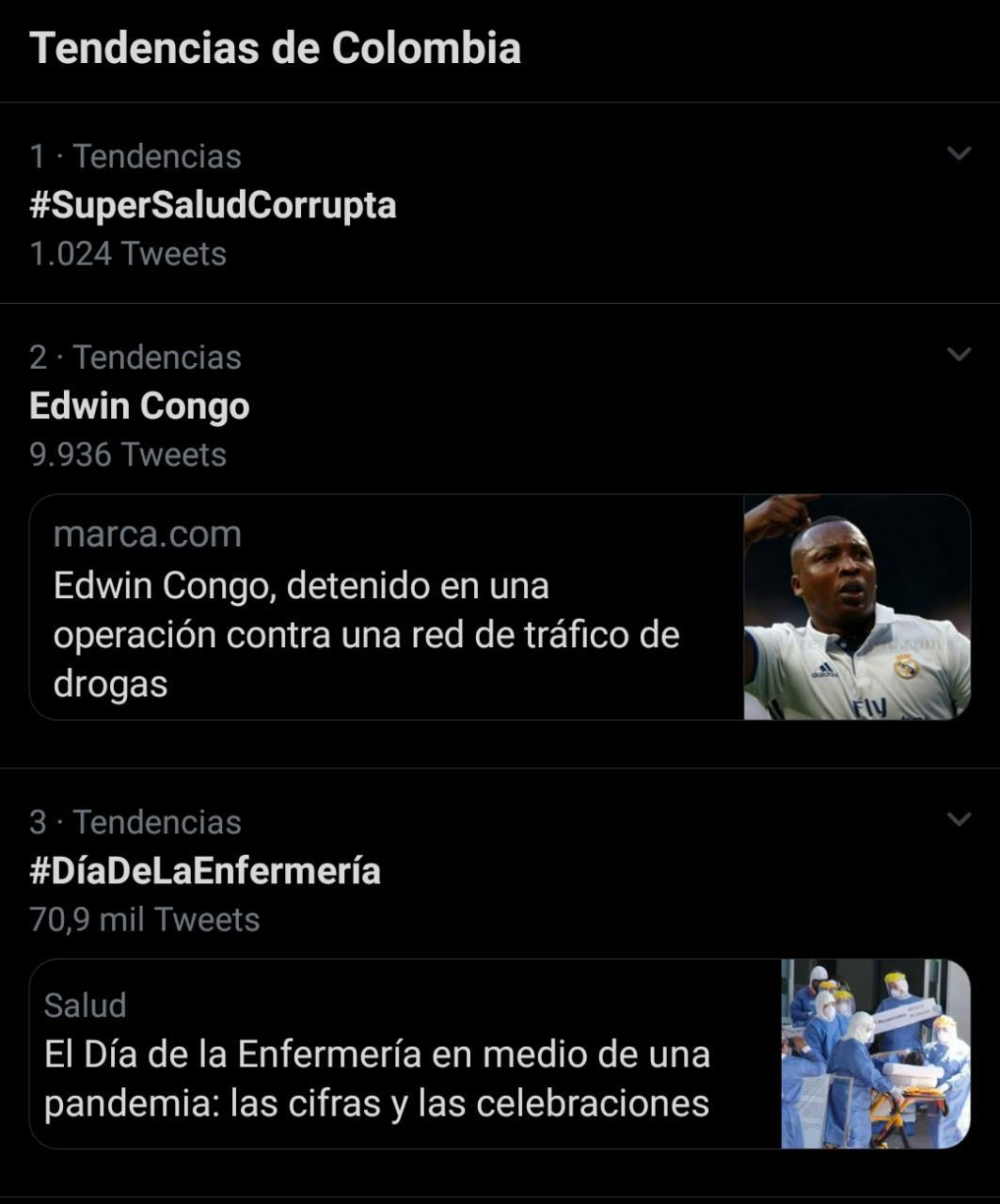Click the 1.024 Tweets count
The image size is (1000, 1204).
coord(128,254)
